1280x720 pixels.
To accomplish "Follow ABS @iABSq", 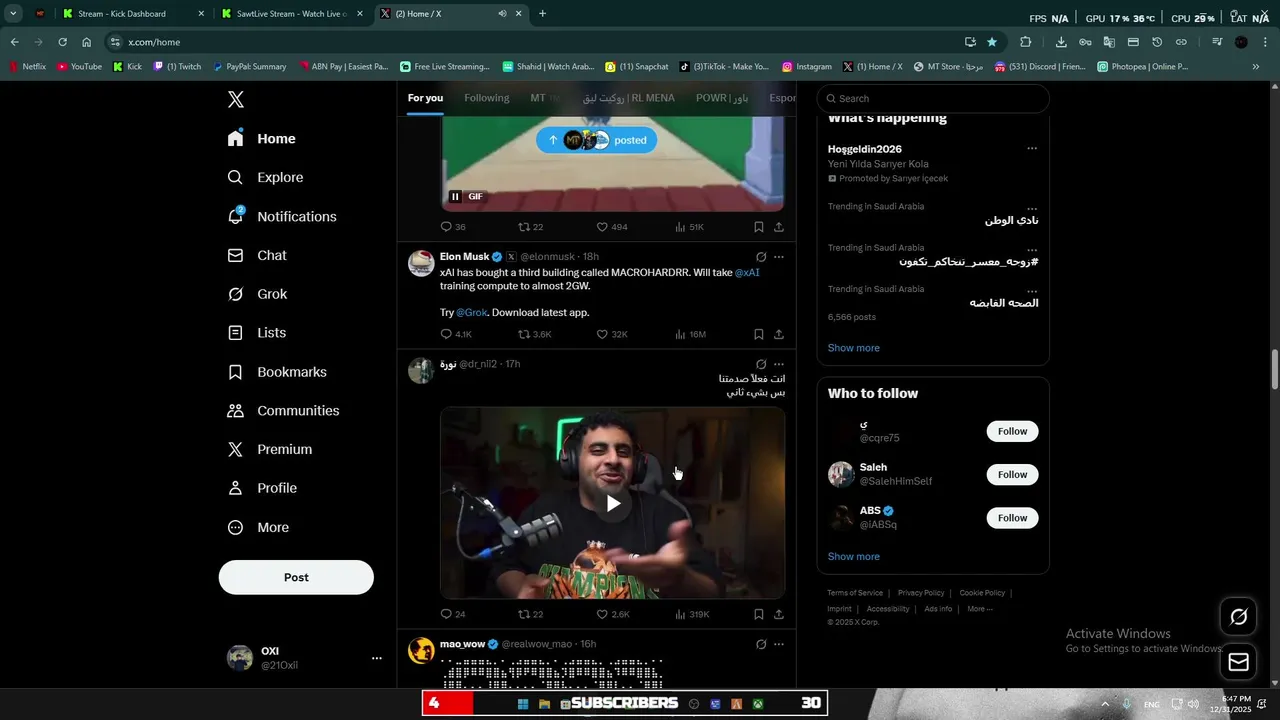I will point(1012,518).
